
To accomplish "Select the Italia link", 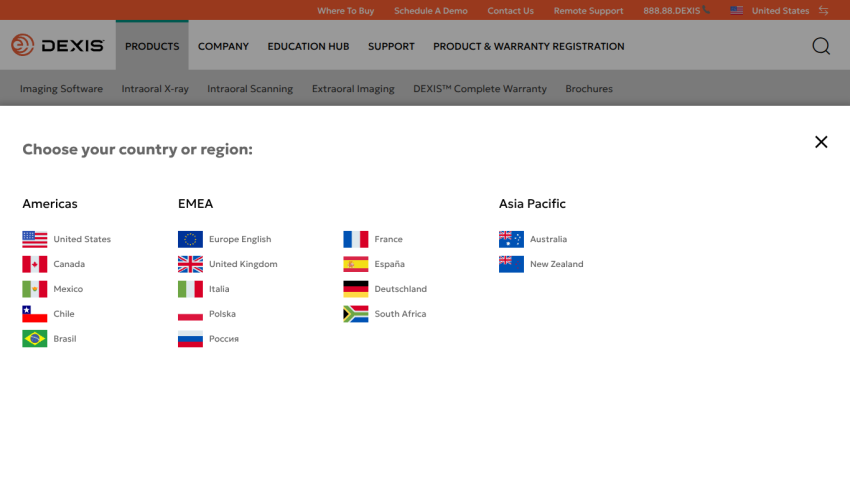I will coord(219,289).
